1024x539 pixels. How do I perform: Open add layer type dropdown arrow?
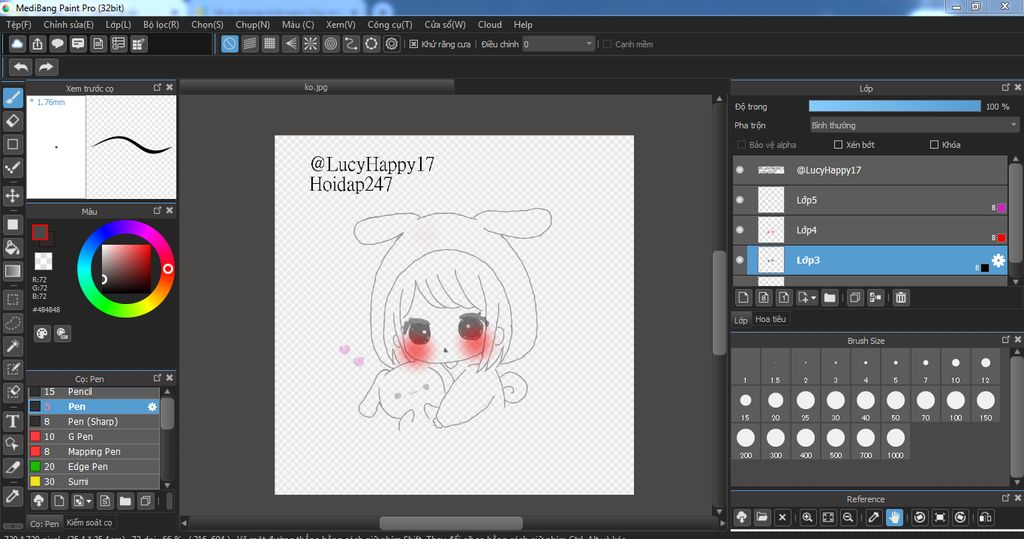point(814,298)
